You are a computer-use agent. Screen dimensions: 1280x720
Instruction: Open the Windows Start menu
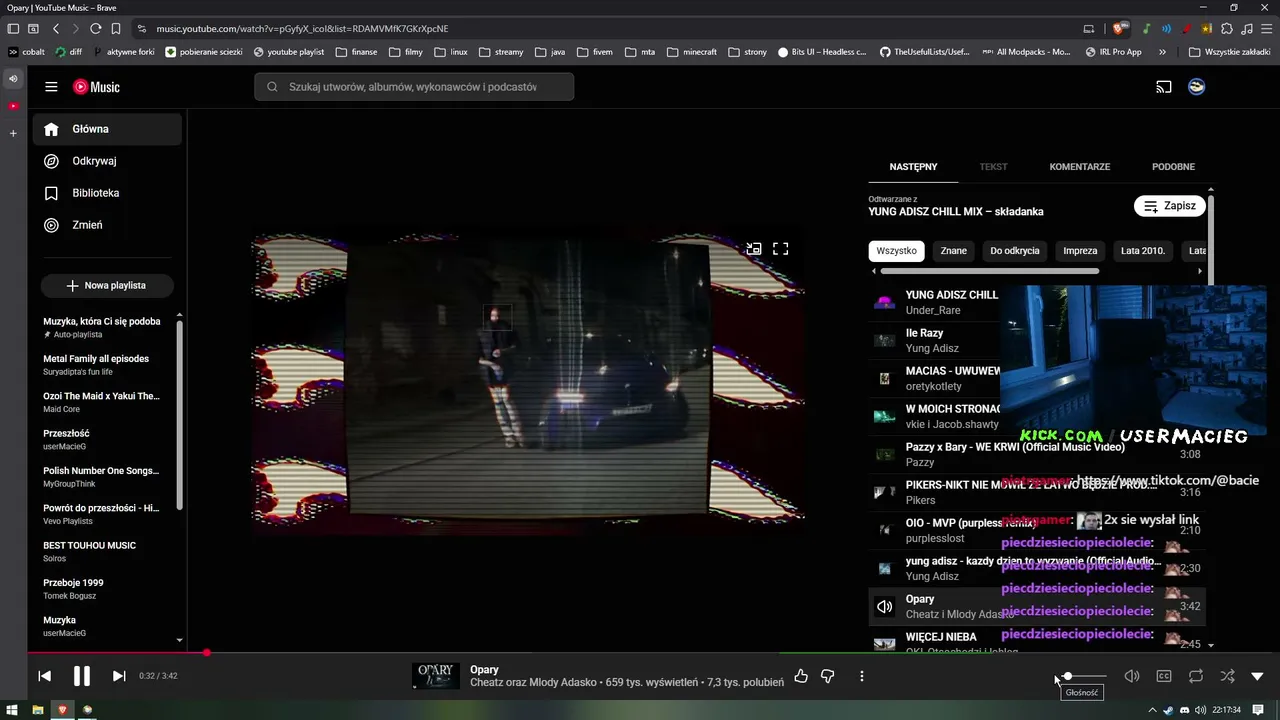12,710
